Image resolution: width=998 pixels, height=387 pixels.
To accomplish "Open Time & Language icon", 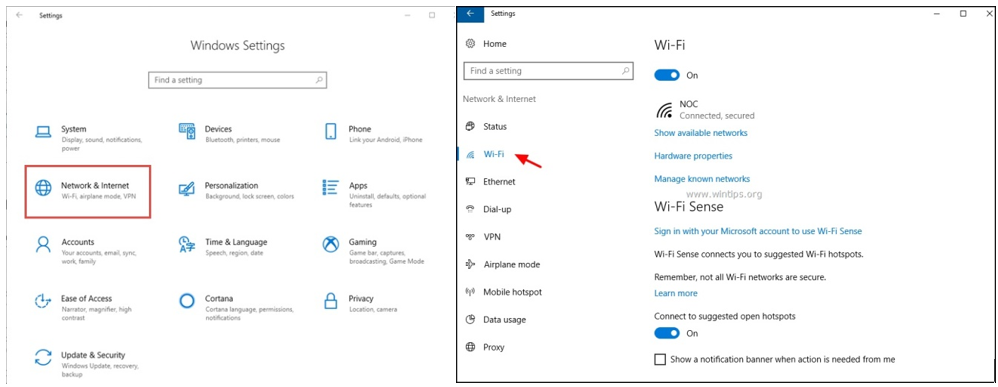I will [x=186, y=244].
